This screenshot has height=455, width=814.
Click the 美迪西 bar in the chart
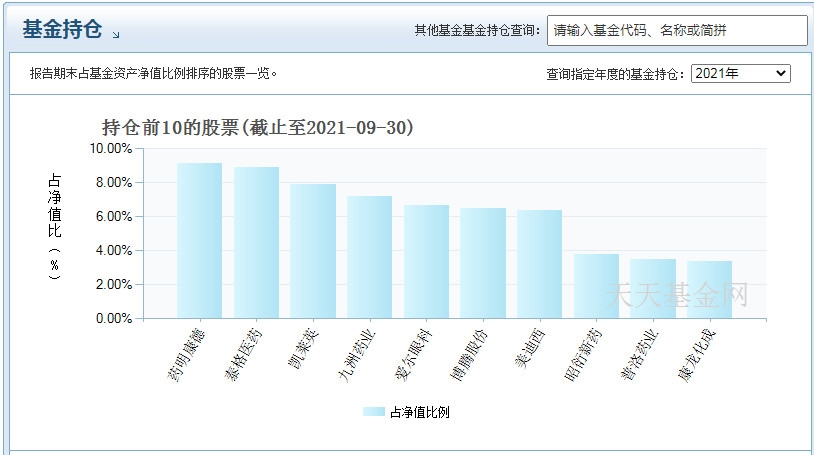[x=539, y=264]
